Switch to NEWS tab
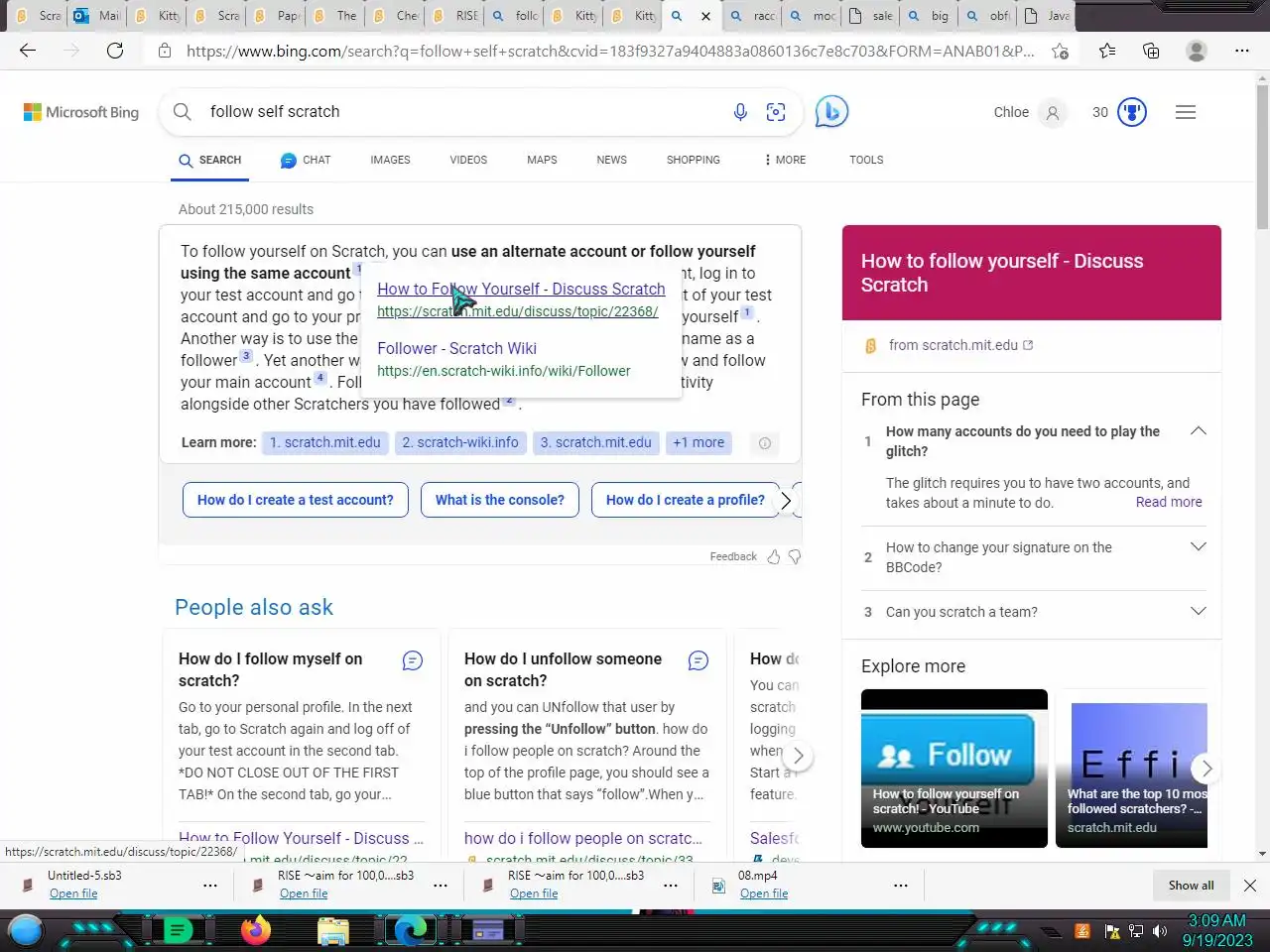1270x952 pixels. 611,160
